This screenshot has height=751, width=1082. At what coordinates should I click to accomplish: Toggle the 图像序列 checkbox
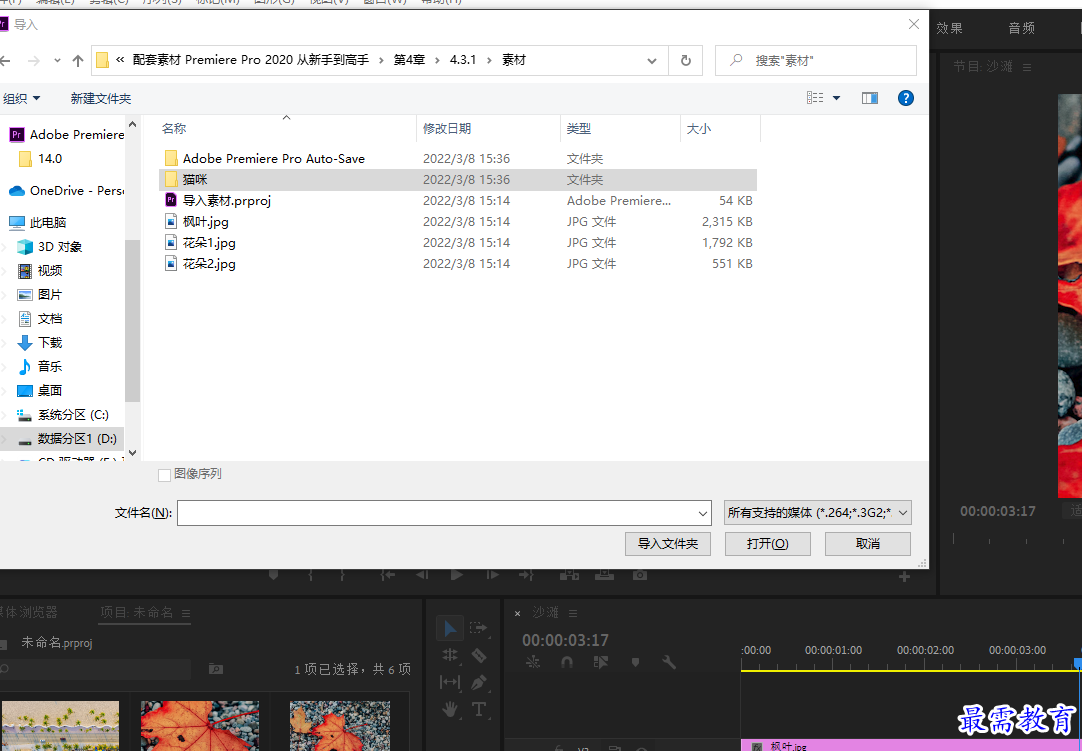tap(164, 475)
